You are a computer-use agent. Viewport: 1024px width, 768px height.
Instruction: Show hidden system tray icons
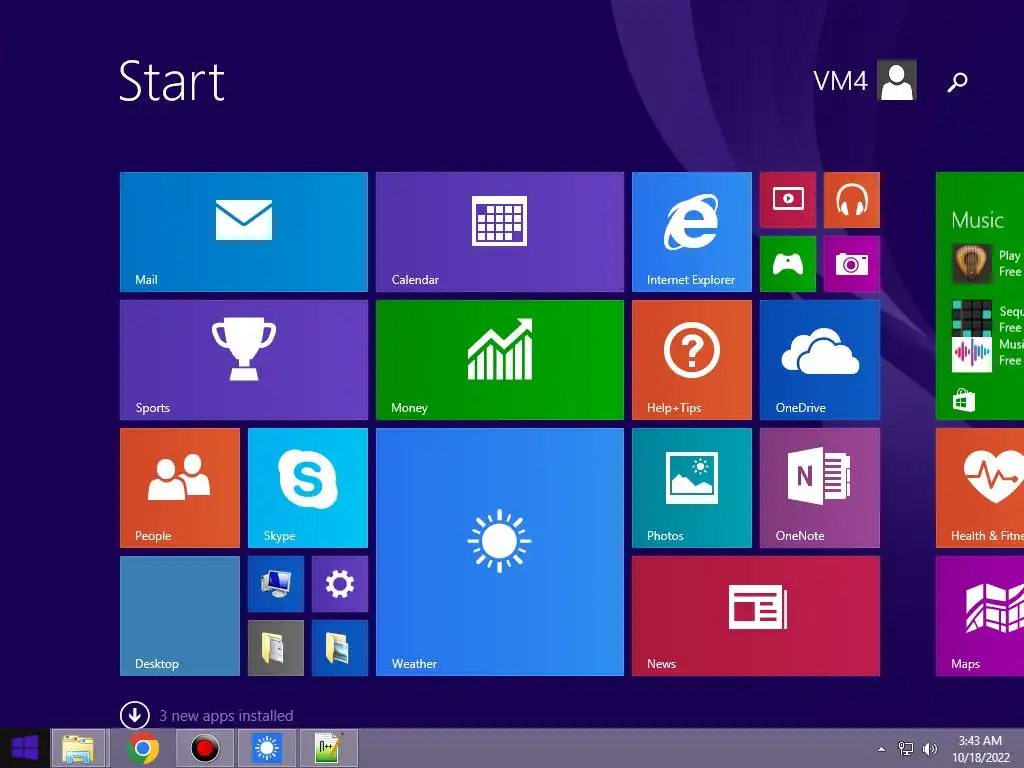[x=881, y=749]
